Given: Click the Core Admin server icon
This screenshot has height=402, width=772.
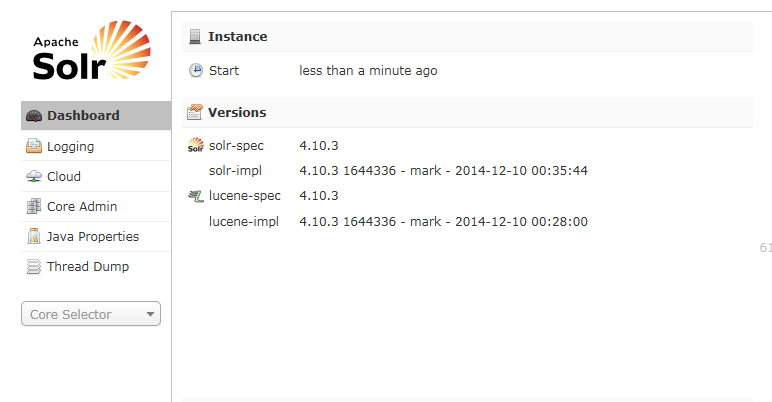Looking at the screenshot, I should click(x=34, y=207).
